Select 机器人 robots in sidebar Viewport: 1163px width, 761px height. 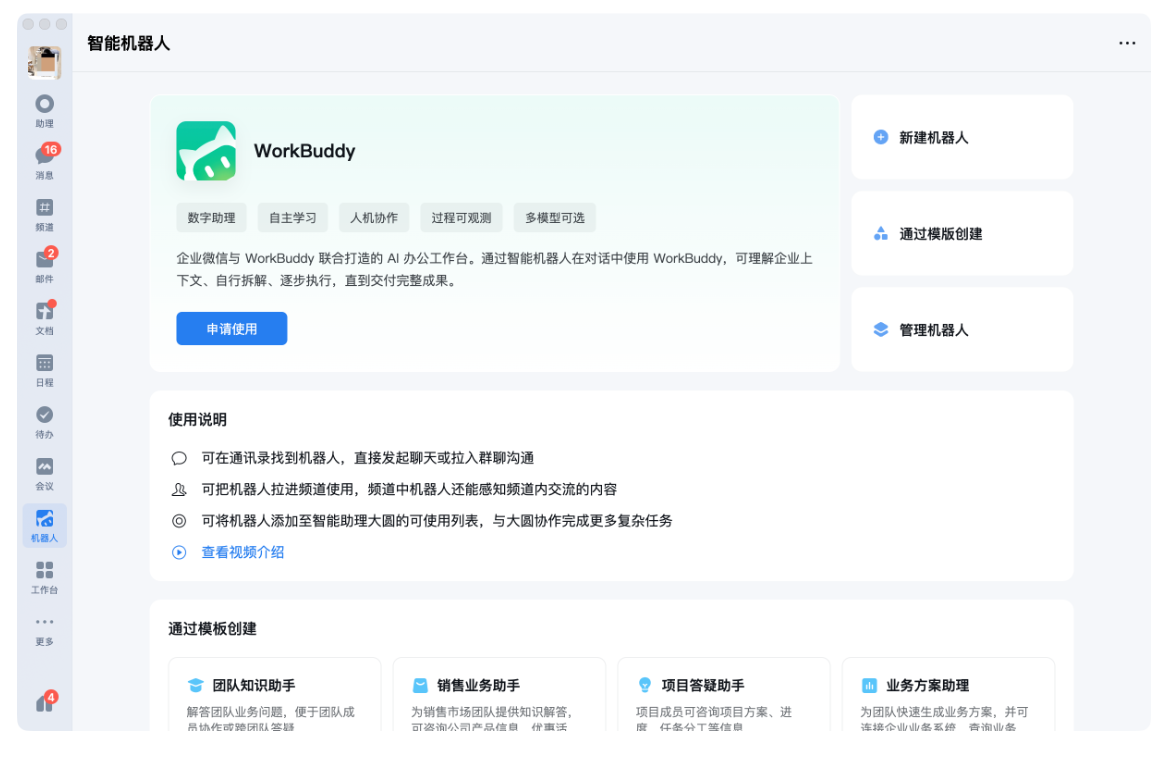click(45, 525)
